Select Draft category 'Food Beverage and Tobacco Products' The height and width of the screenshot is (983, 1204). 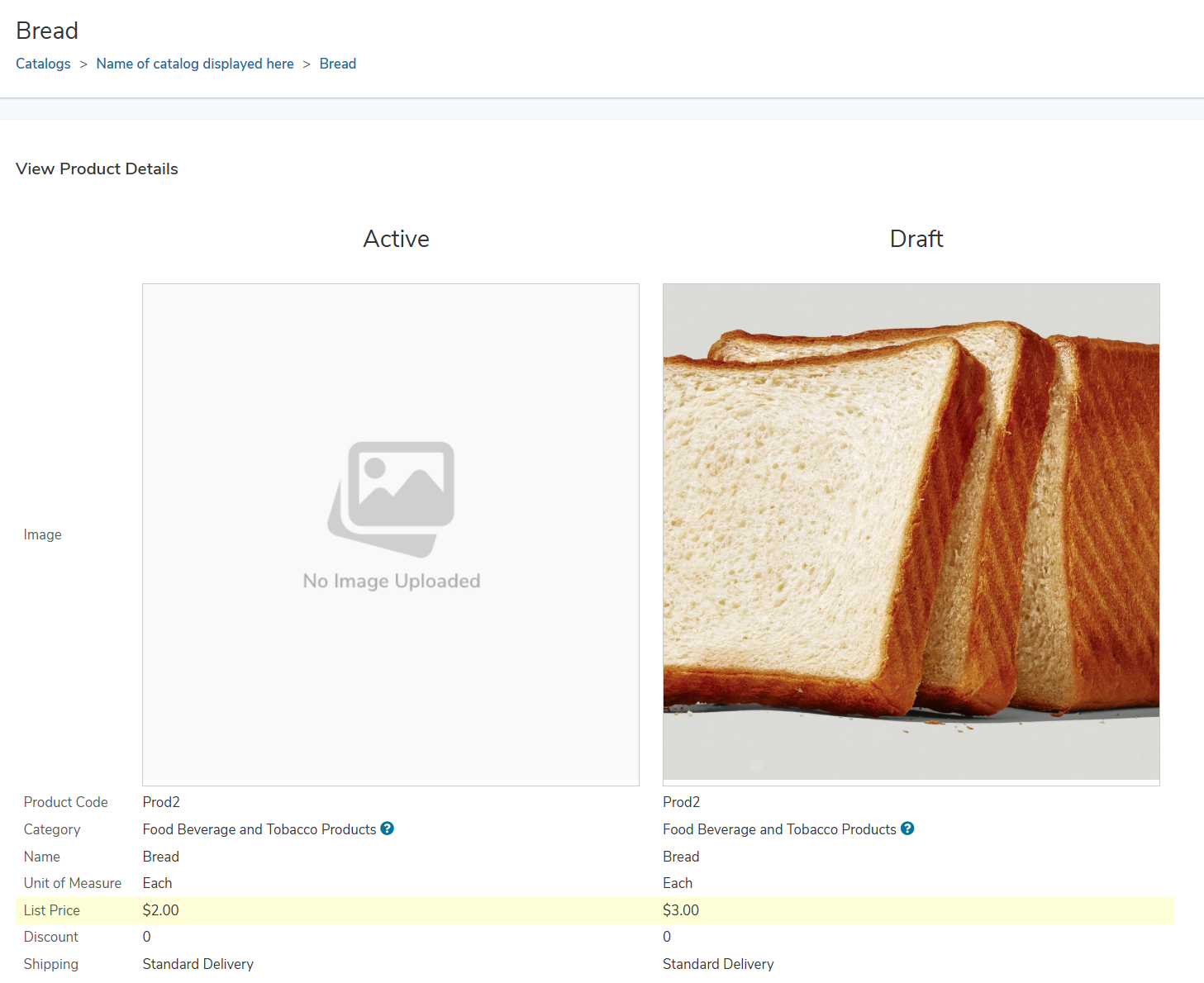pyautogui.click(x=779, y=829)
